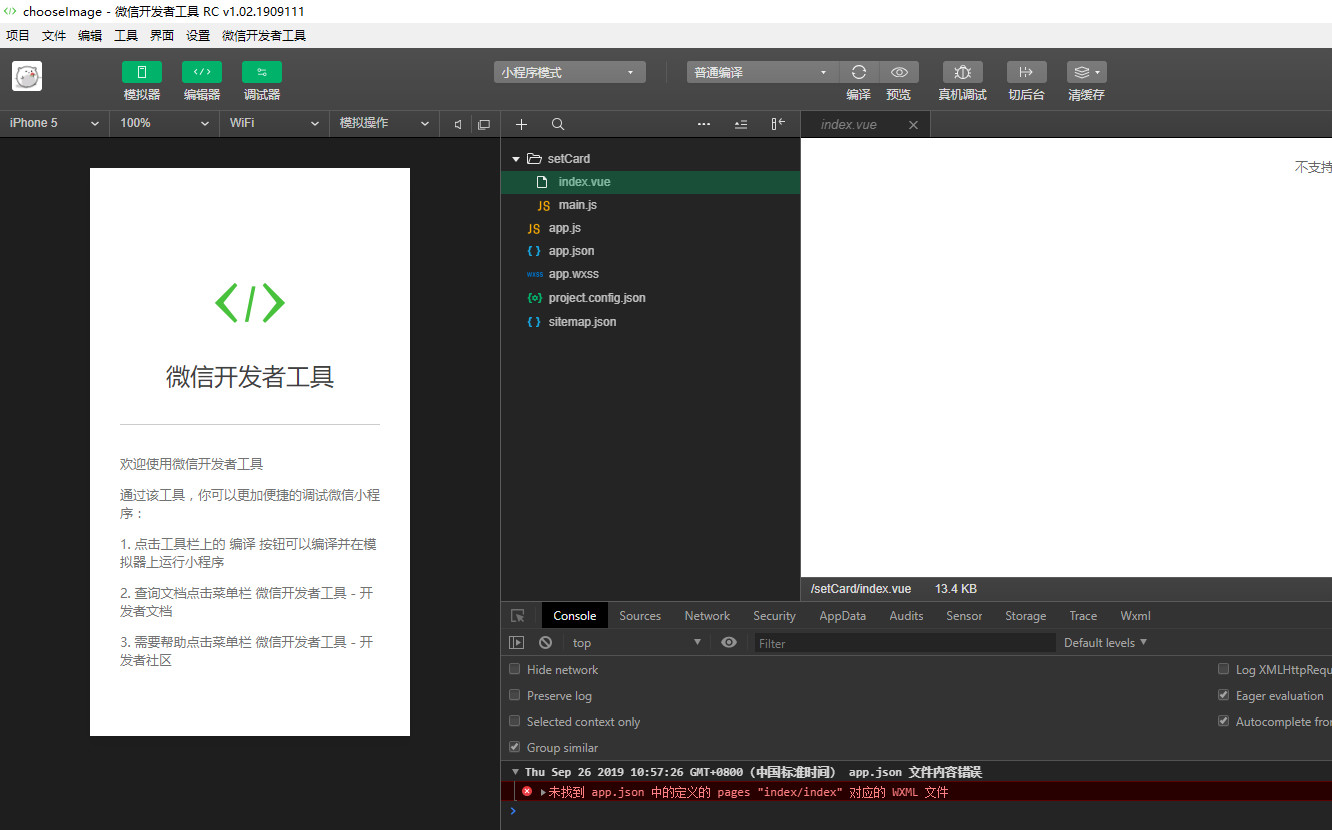Viewport: 1332px width, 830px height.
Task: Open the Default levels dropdown
Action: tap(1105, 643)
